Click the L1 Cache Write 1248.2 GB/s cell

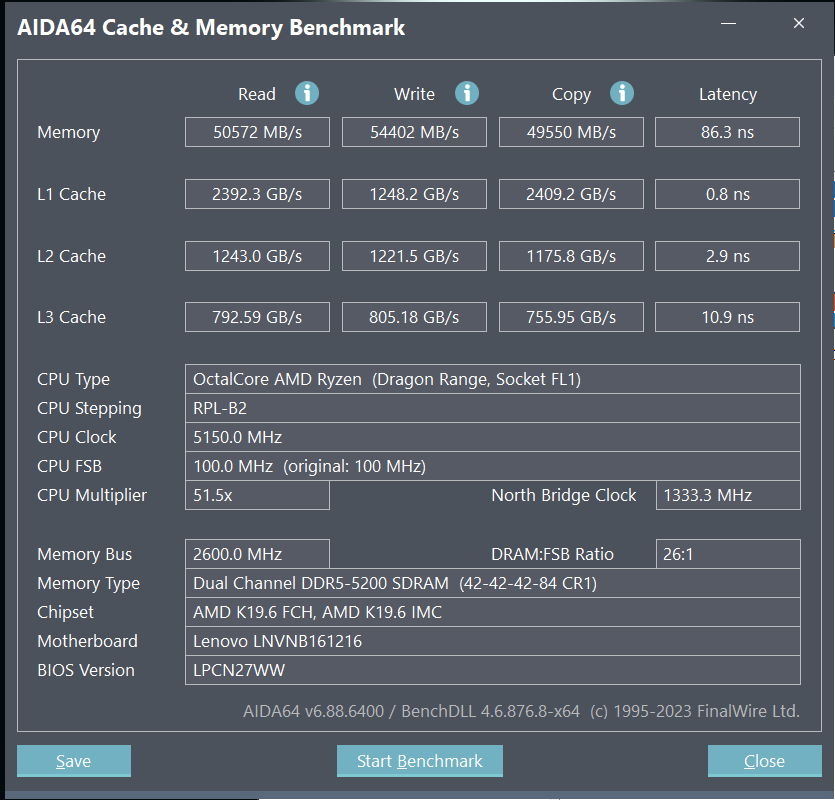coord(414,194)
